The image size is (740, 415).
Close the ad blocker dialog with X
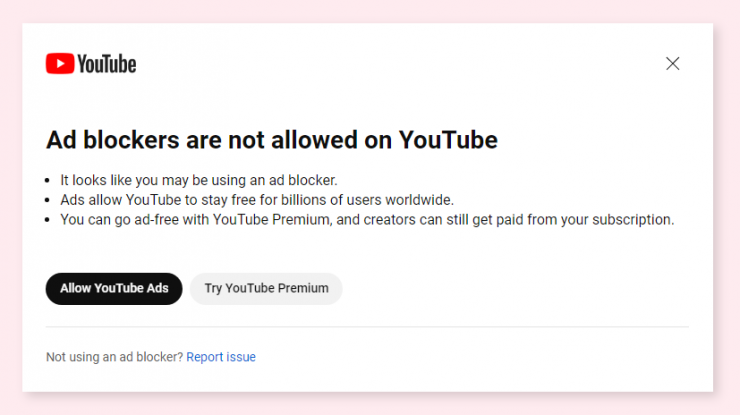(672, 64)
